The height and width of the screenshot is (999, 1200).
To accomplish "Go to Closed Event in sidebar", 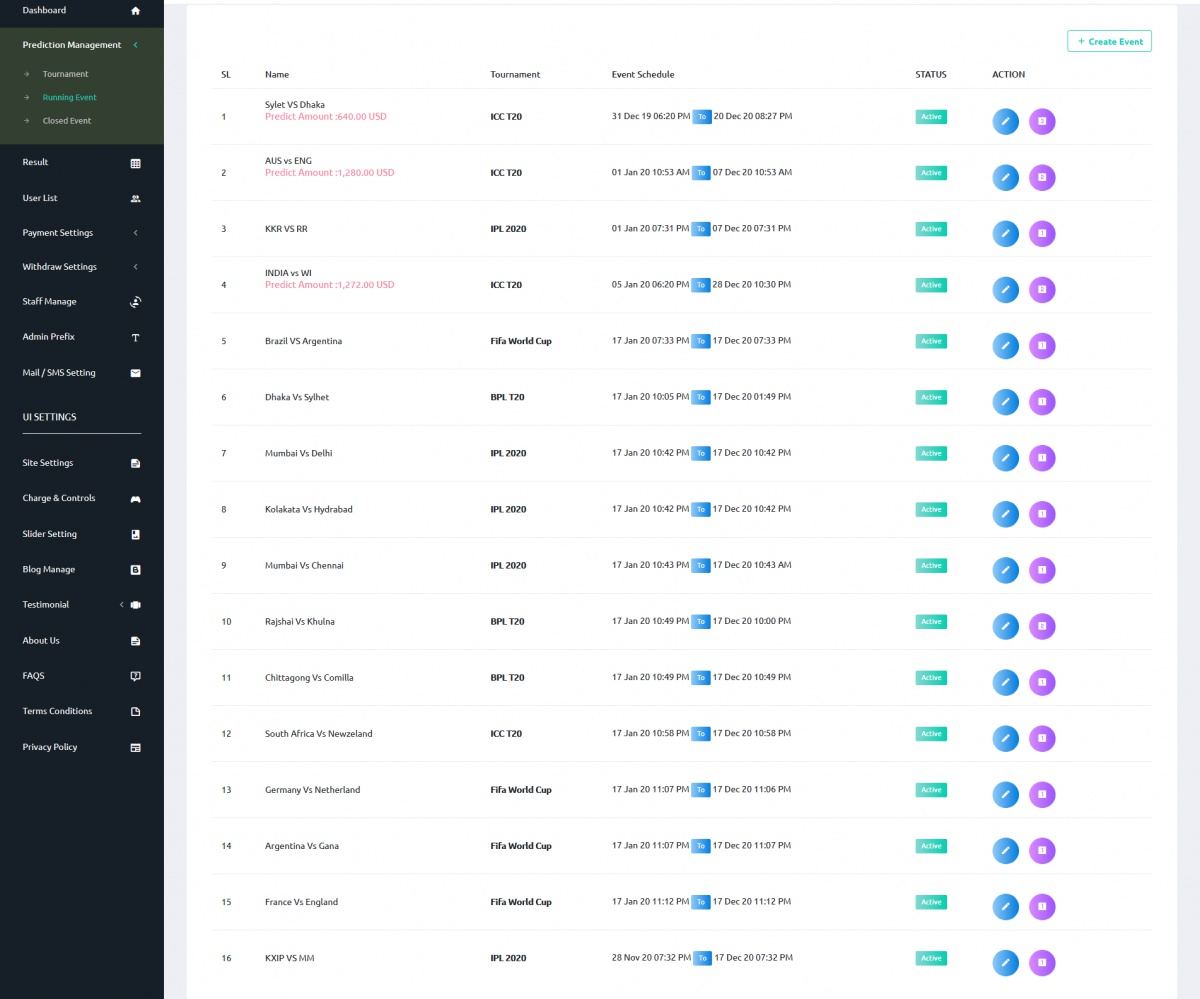I will (66, 121).
